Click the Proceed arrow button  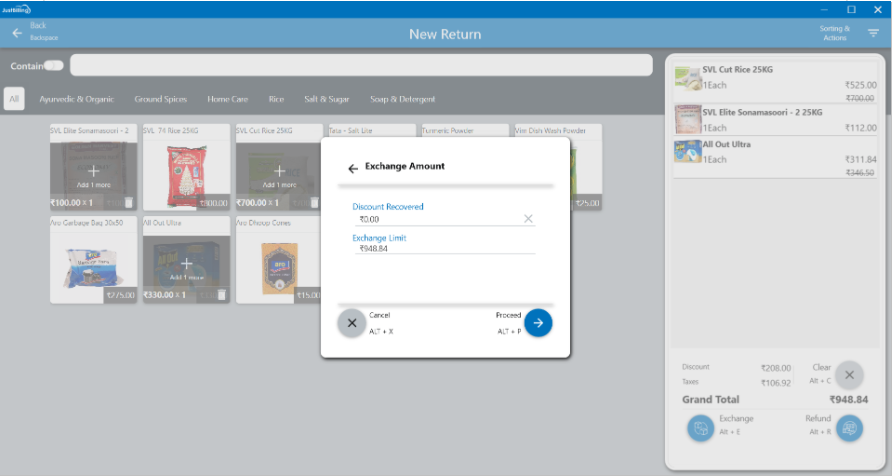538,323
